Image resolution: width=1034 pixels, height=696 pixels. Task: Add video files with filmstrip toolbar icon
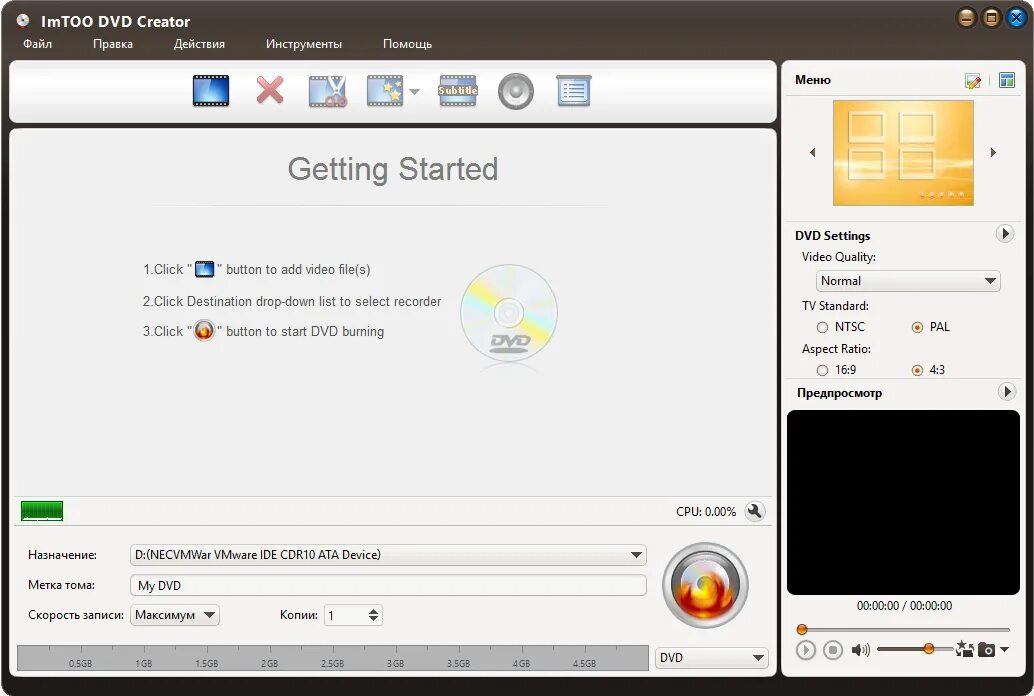[211, 91]
